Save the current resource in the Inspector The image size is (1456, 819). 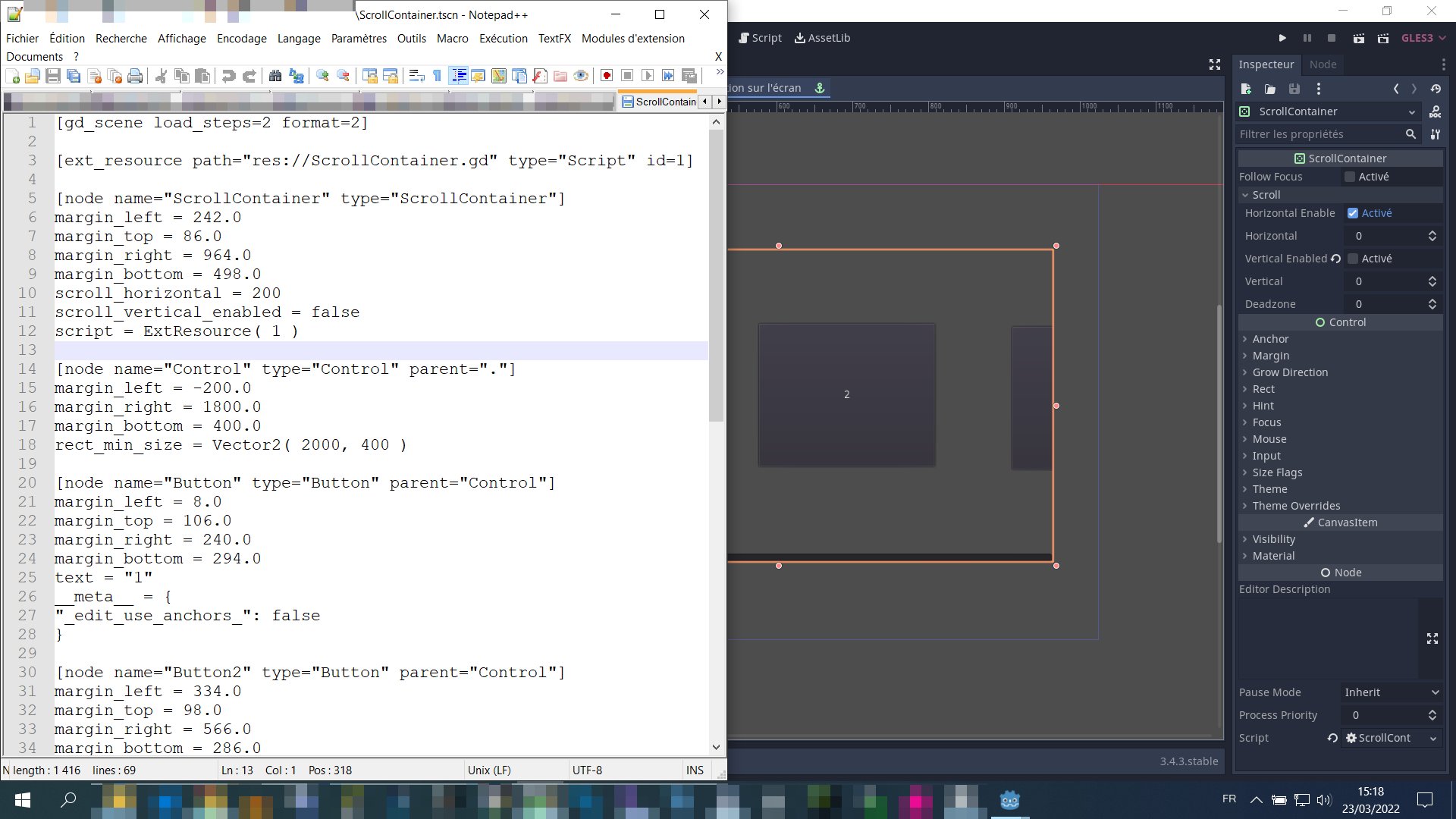[1294, 89]
